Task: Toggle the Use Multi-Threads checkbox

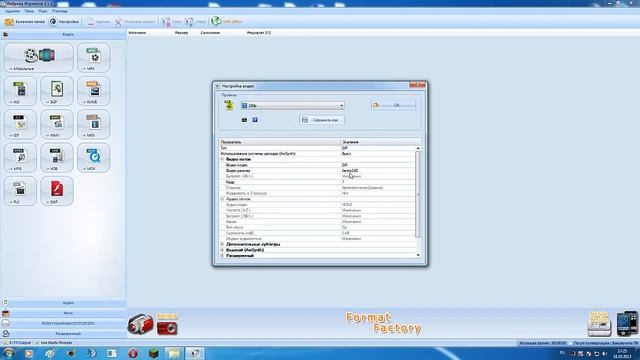Action: pyautogui.click(x=54, y=343)
